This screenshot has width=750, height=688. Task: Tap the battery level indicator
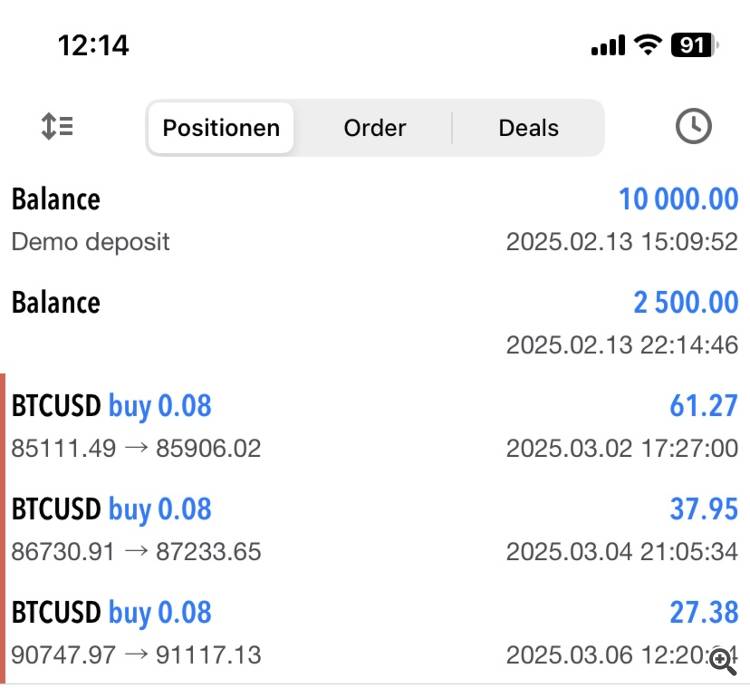point(692,45)
